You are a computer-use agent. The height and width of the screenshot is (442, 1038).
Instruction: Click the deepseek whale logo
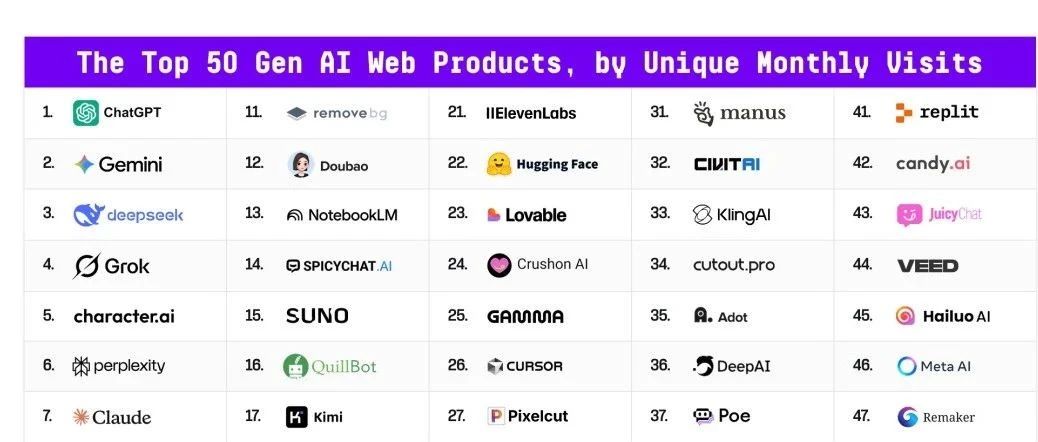(x=89, y=215)
